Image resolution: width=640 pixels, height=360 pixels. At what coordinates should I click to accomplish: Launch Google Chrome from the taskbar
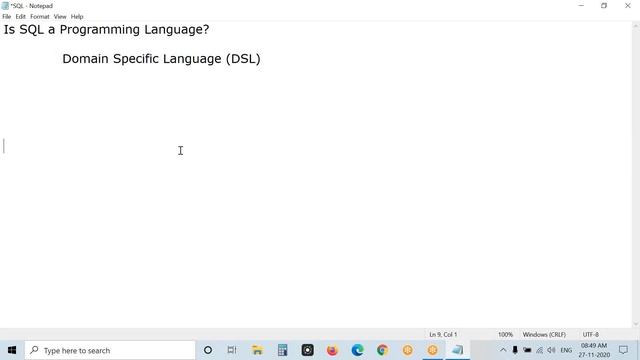tap(382, 350)
